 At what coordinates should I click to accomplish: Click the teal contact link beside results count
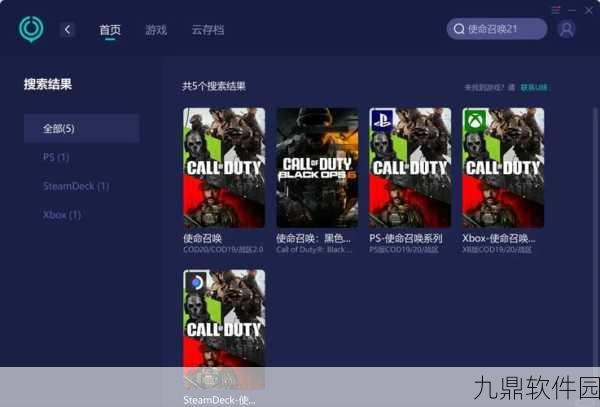tap(533, 88)
